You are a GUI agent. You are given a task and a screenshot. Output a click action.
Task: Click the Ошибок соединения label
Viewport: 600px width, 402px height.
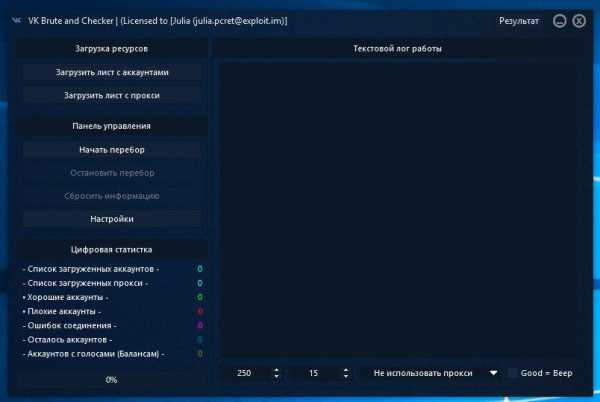point(70,326)
